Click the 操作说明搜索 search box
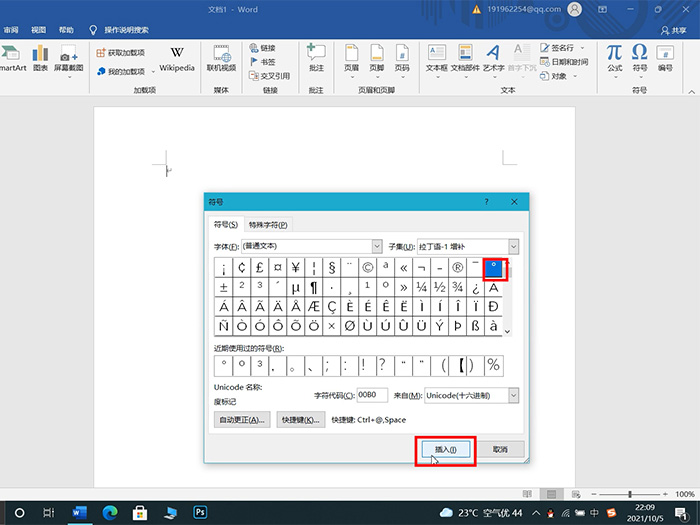The image size is (700, 525). pyautogui.click(x=120, y=30)
